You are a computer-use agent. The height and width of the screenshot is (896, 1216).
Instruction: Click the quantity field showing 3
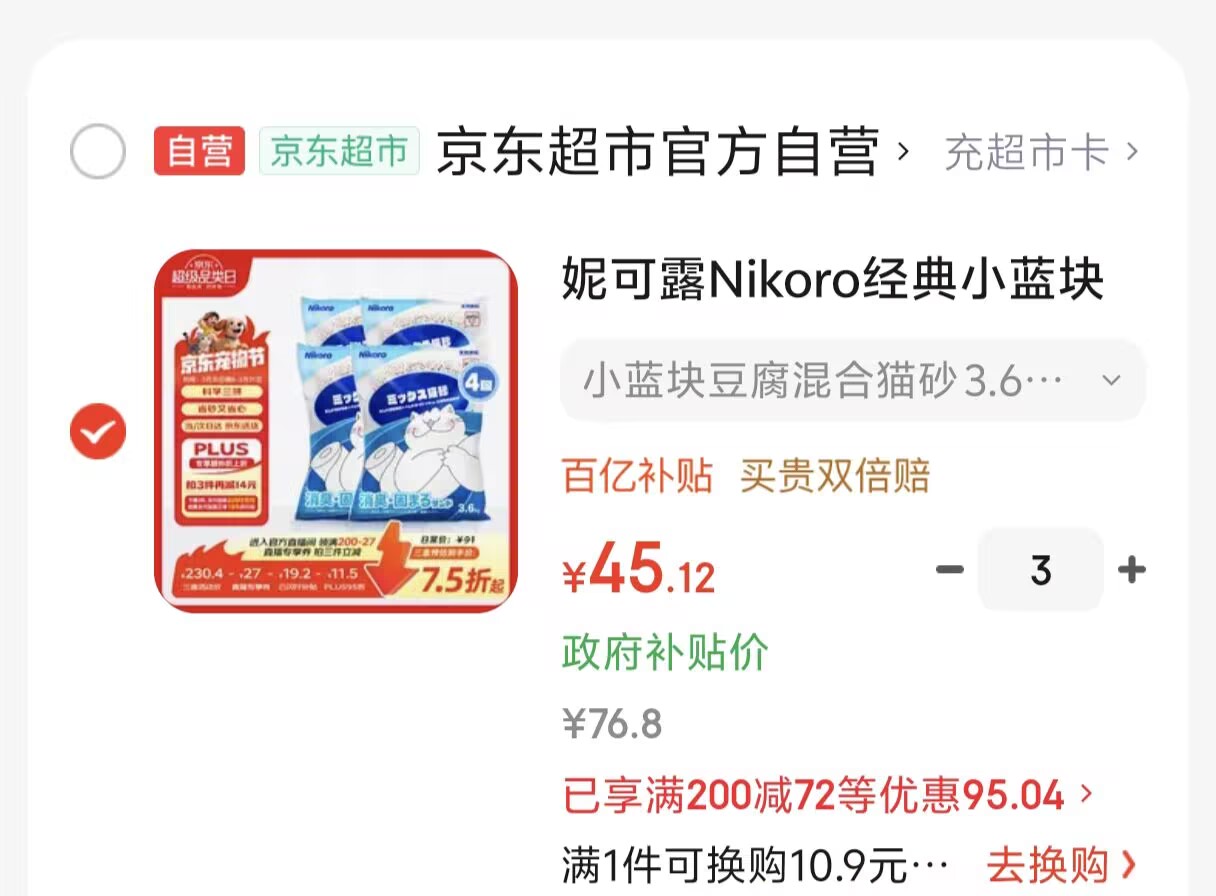1041,570
